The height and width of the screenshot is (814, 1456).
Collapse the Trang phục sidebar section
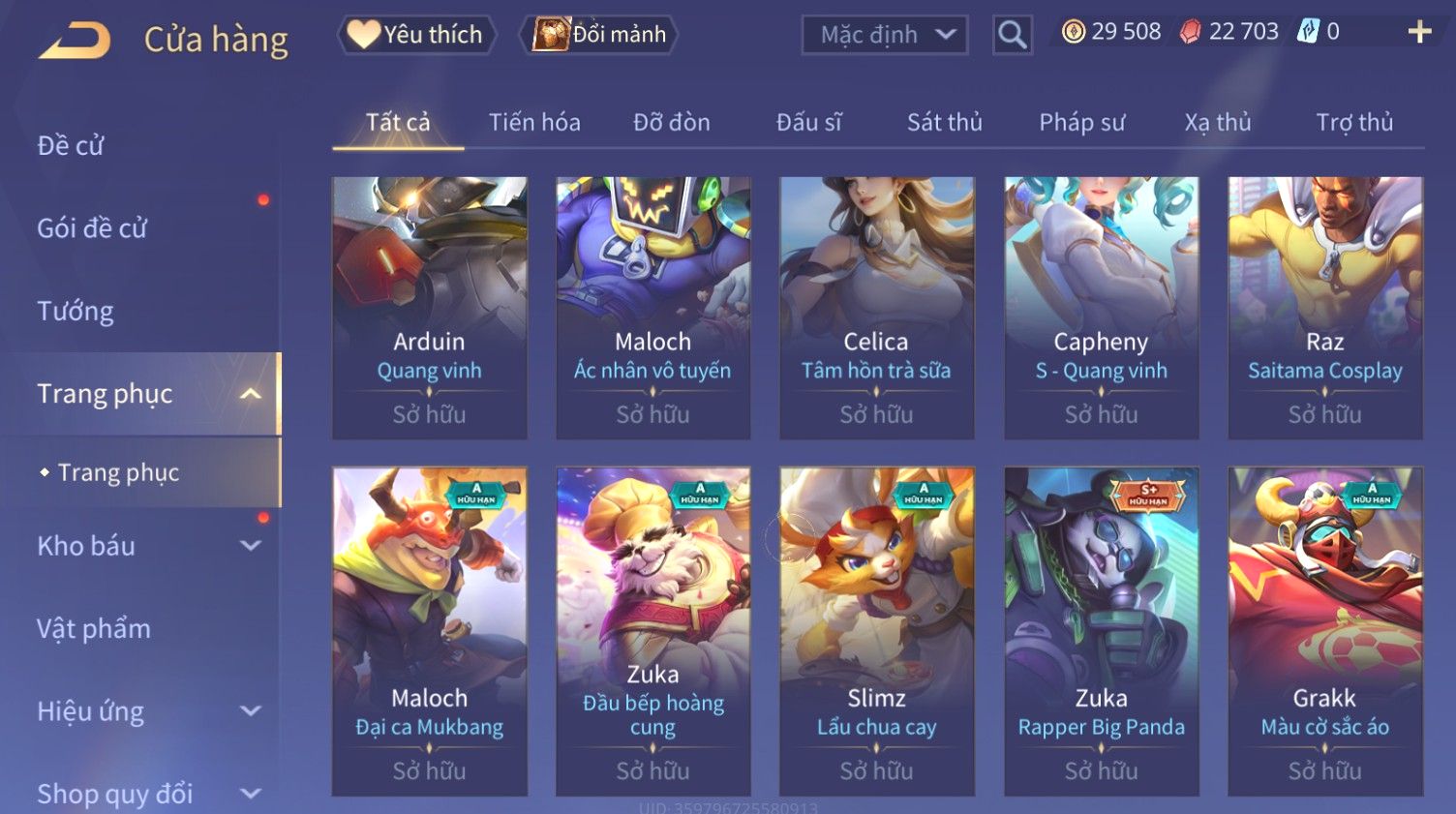click(250, 394)
